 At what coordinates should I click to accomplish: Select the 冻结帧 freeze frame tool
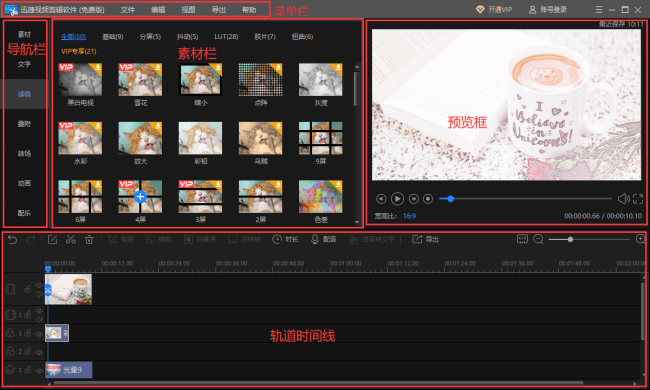[244, 240]
